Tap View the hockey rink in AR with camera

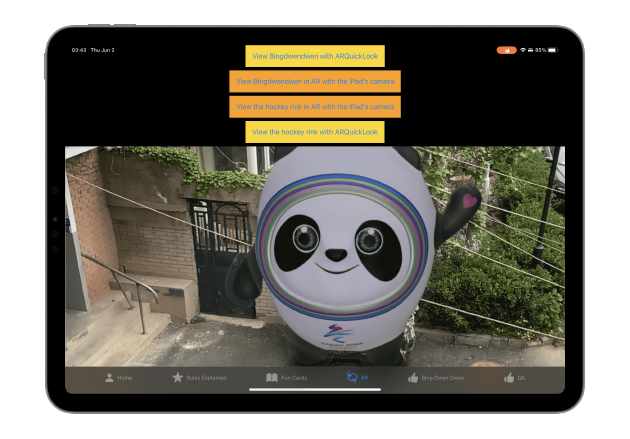click(315, 106)
